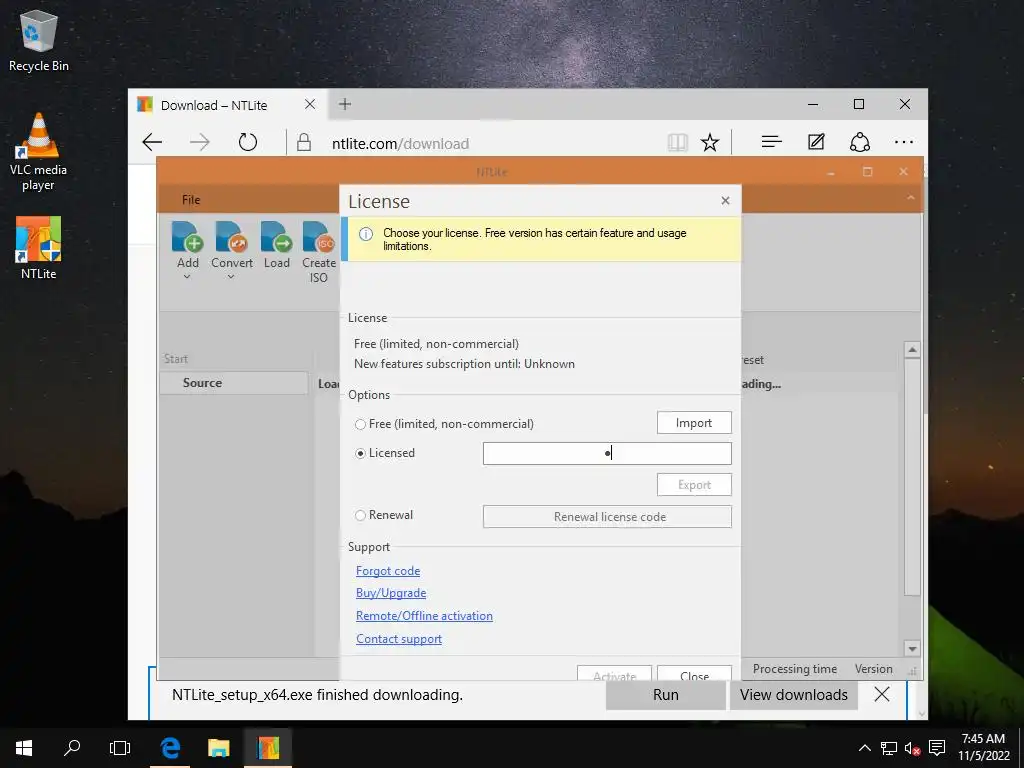Click the Source column header in NTLite
1024x768 pixels.
click(234, 383)
